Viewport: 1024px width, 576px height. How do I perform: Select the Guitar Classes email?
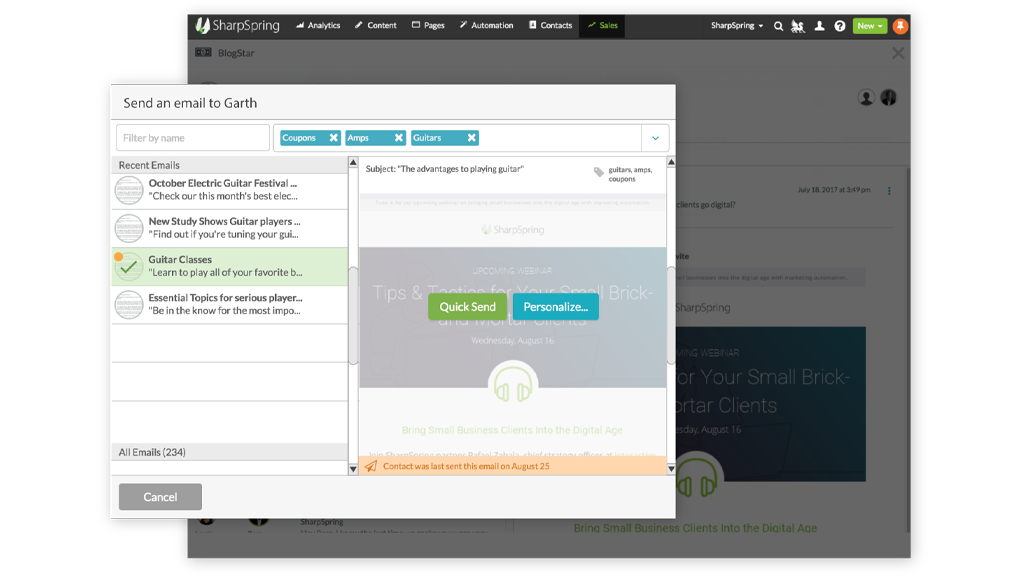click(x=229, y=266)
